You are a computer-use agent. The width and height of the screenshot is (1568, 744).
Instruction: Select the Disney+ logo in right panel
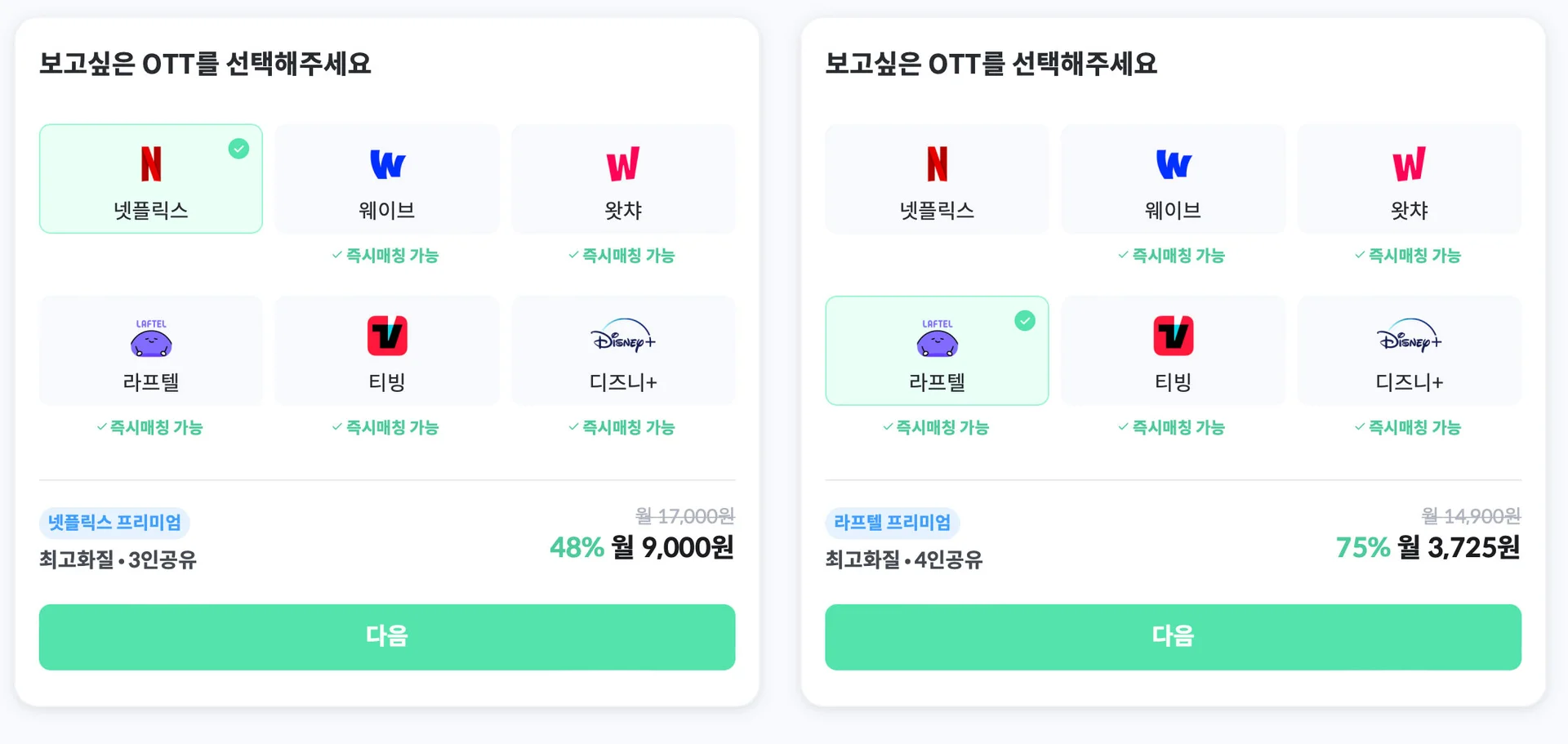coord(1409,335)
